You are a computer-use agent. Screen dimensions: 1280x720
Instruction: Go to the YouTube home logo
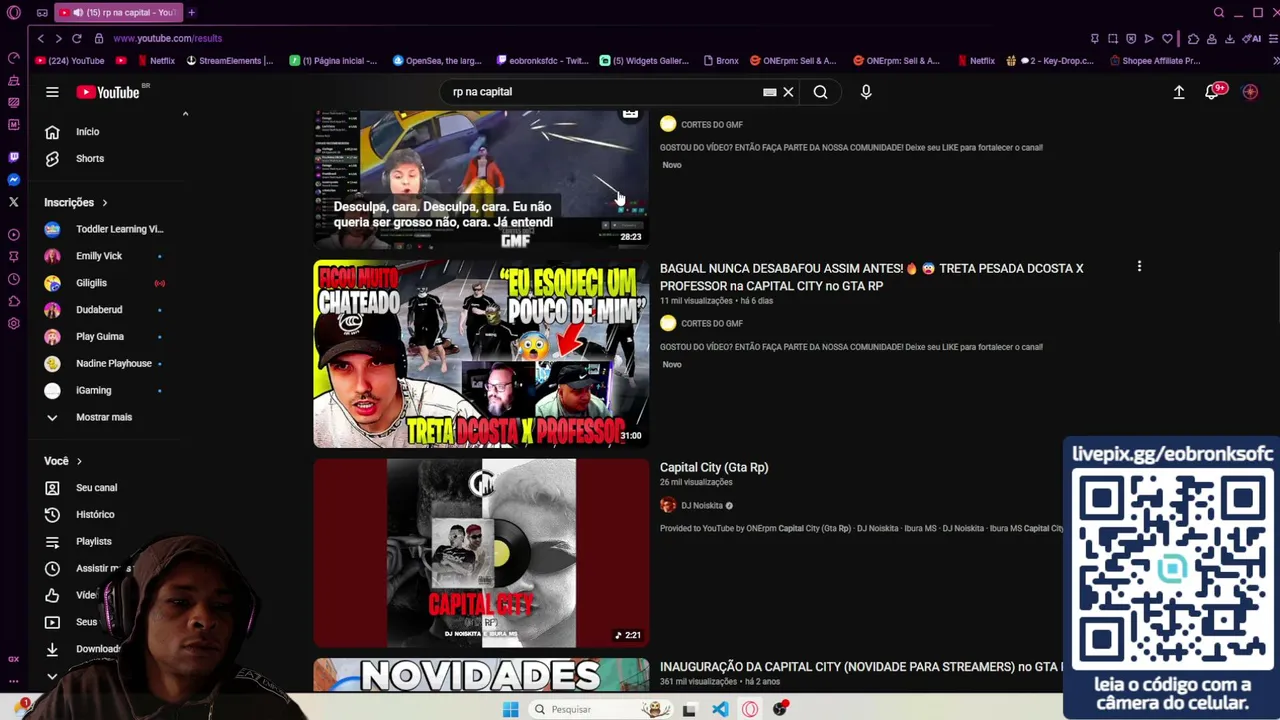[x=108, y=92]
